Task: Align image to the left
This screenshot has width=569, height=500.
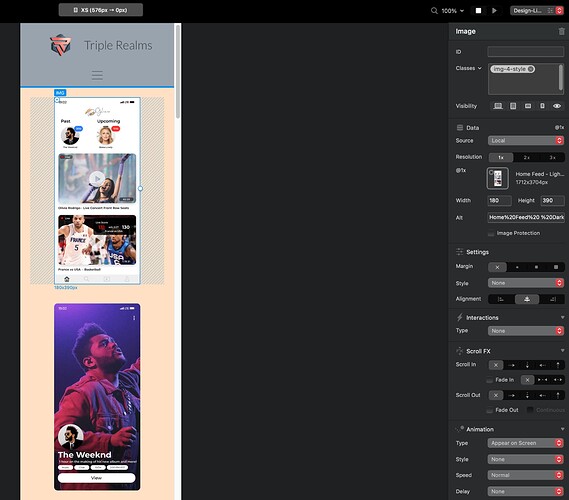Action: 501,299
